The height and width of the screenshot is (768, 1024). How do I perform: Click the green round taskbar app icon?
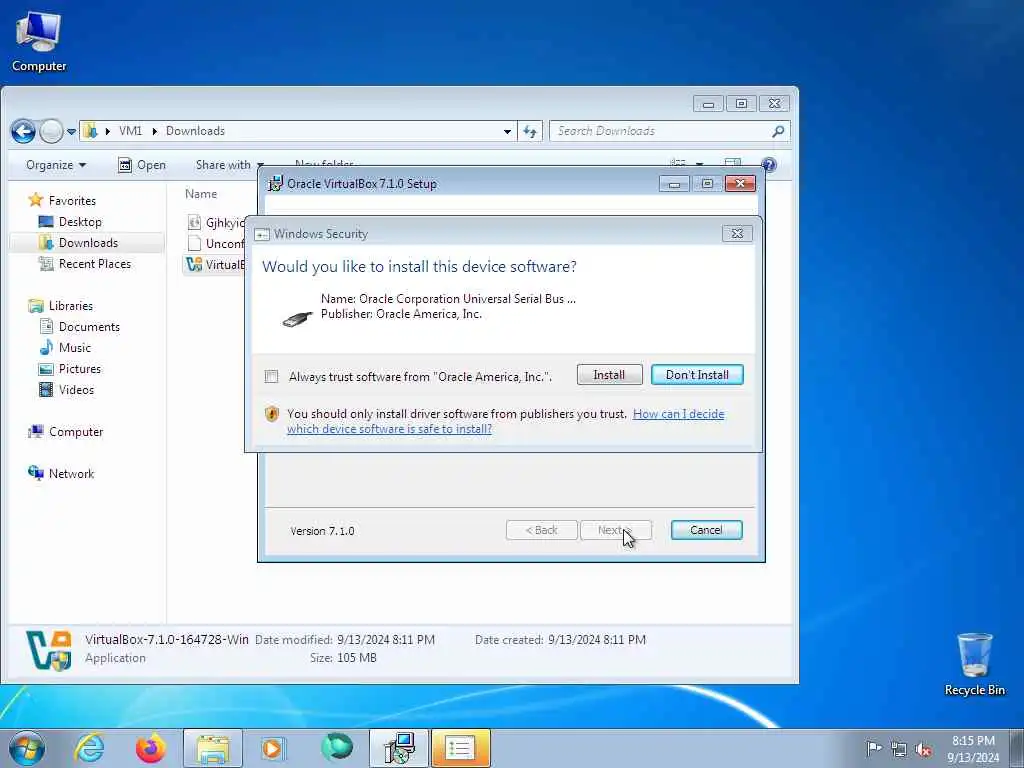tap(337, 748)
